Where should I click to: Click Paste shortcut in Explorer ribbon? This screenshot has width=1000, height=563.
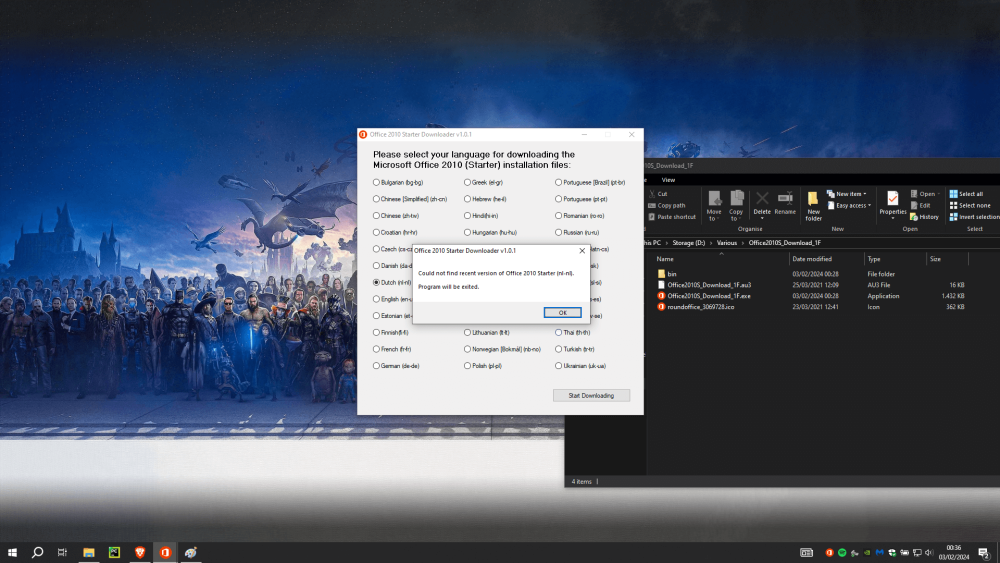(672, 217)
